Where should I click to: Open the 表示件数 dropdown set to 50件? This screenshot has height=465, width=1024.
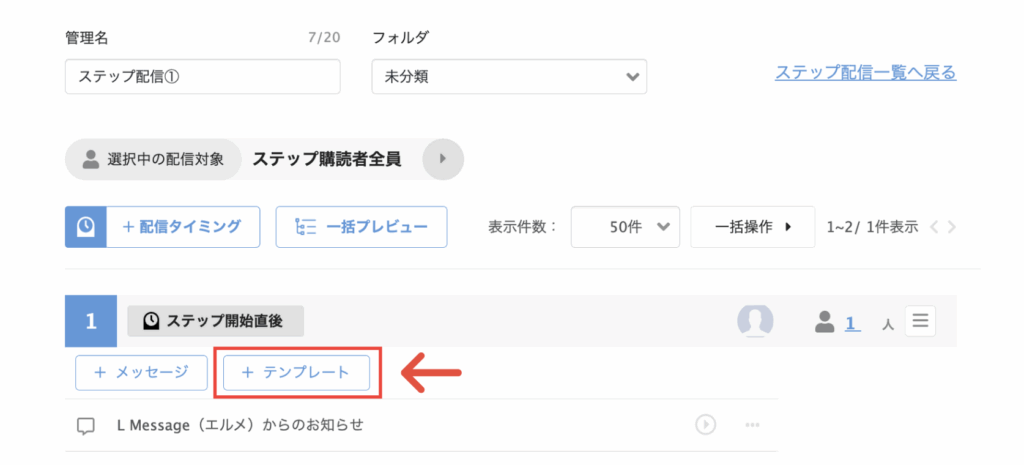[x=625, y=227]
